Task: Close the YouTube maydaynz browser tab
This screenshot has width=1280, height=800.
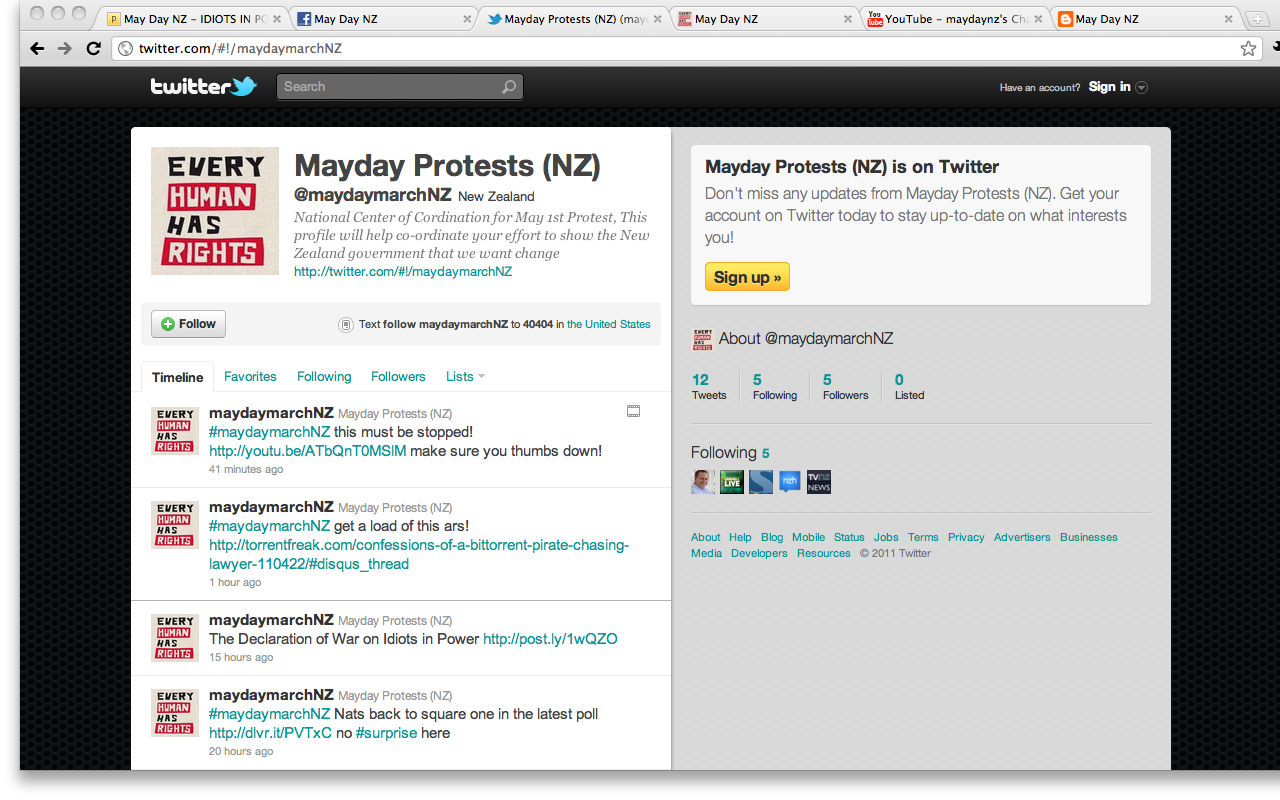Action: tap(1039, 19)
